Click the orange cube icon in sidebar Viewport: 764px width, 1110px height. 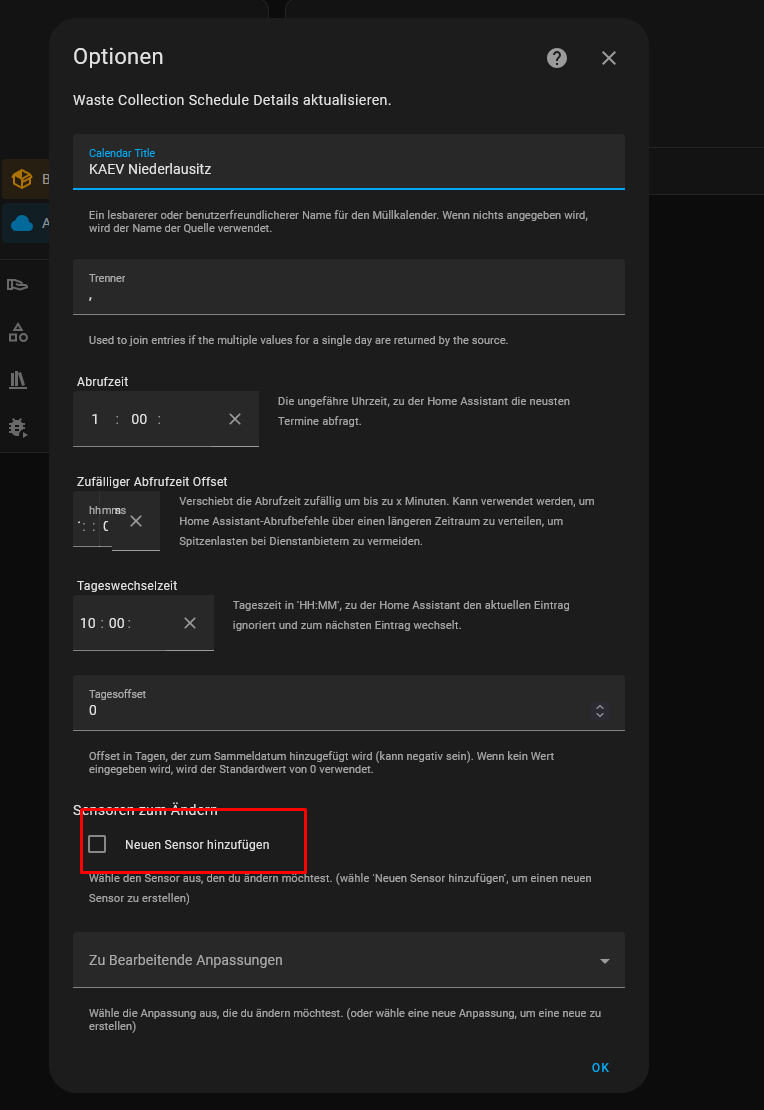(x=22, y=179)
